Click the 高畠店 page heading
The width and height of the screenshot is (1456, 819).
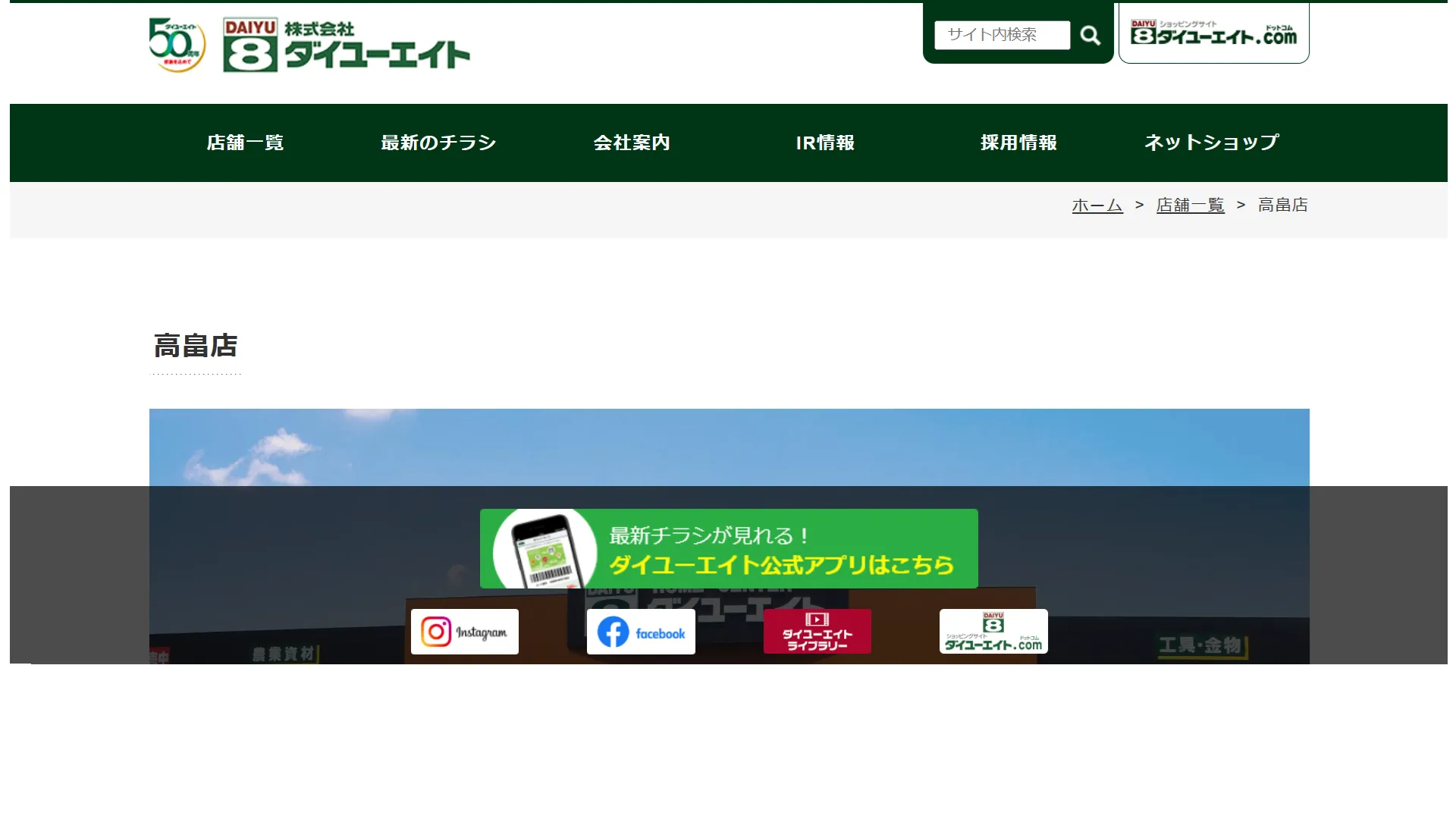point(196,346)
